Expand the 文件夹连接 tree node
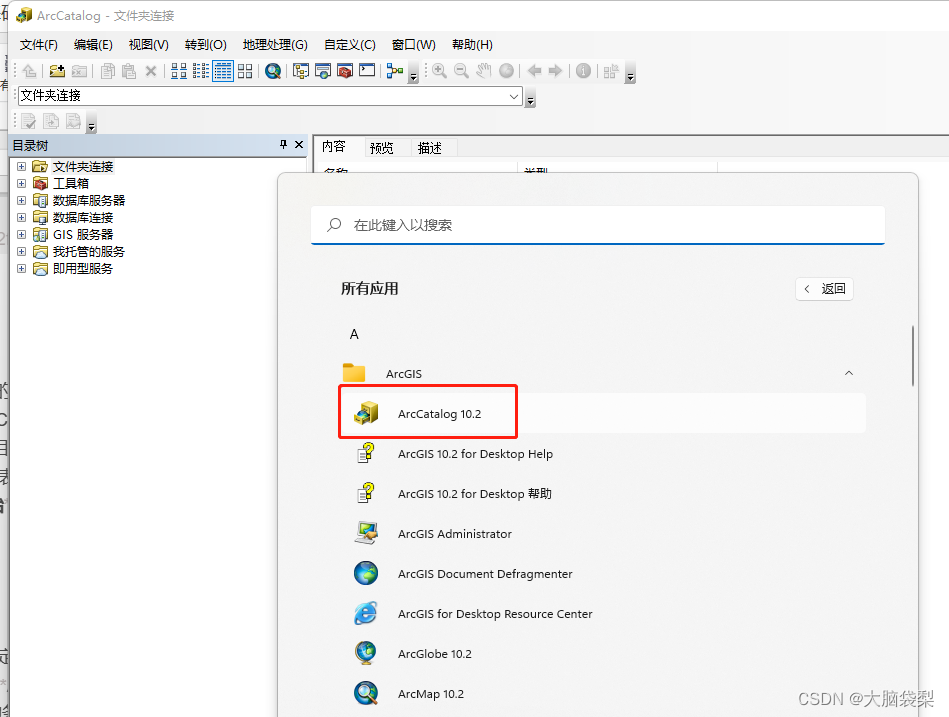Image resolution: width=949 pixels, height=717 pixels. click(22, 166)
